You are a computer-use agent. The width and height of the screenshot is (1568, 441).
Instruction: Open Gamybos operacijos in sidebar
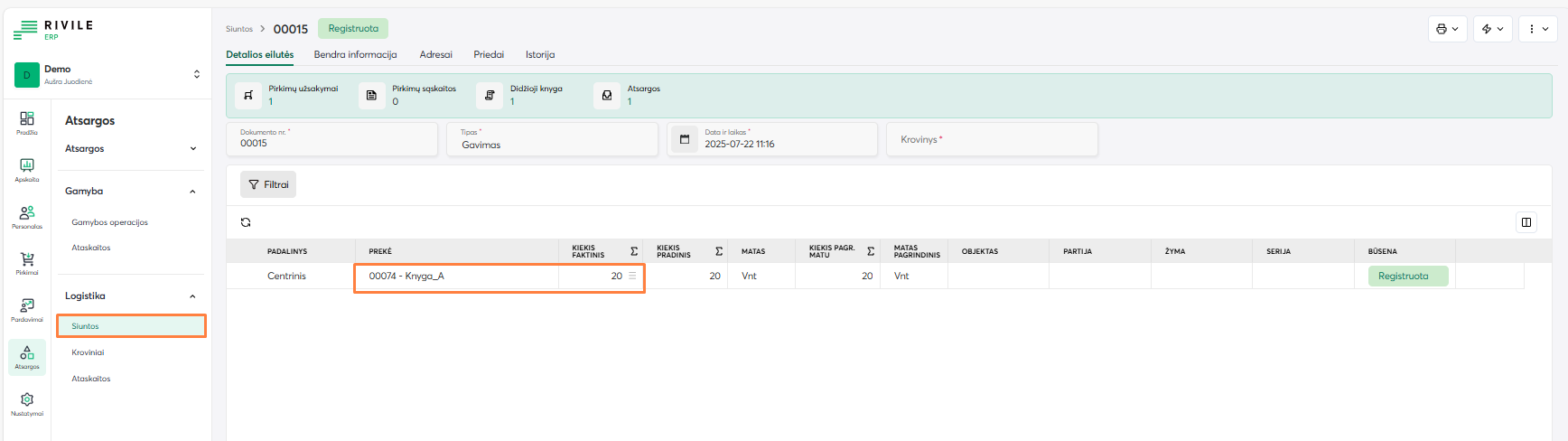pyautogui.click(x=110, y=222)
